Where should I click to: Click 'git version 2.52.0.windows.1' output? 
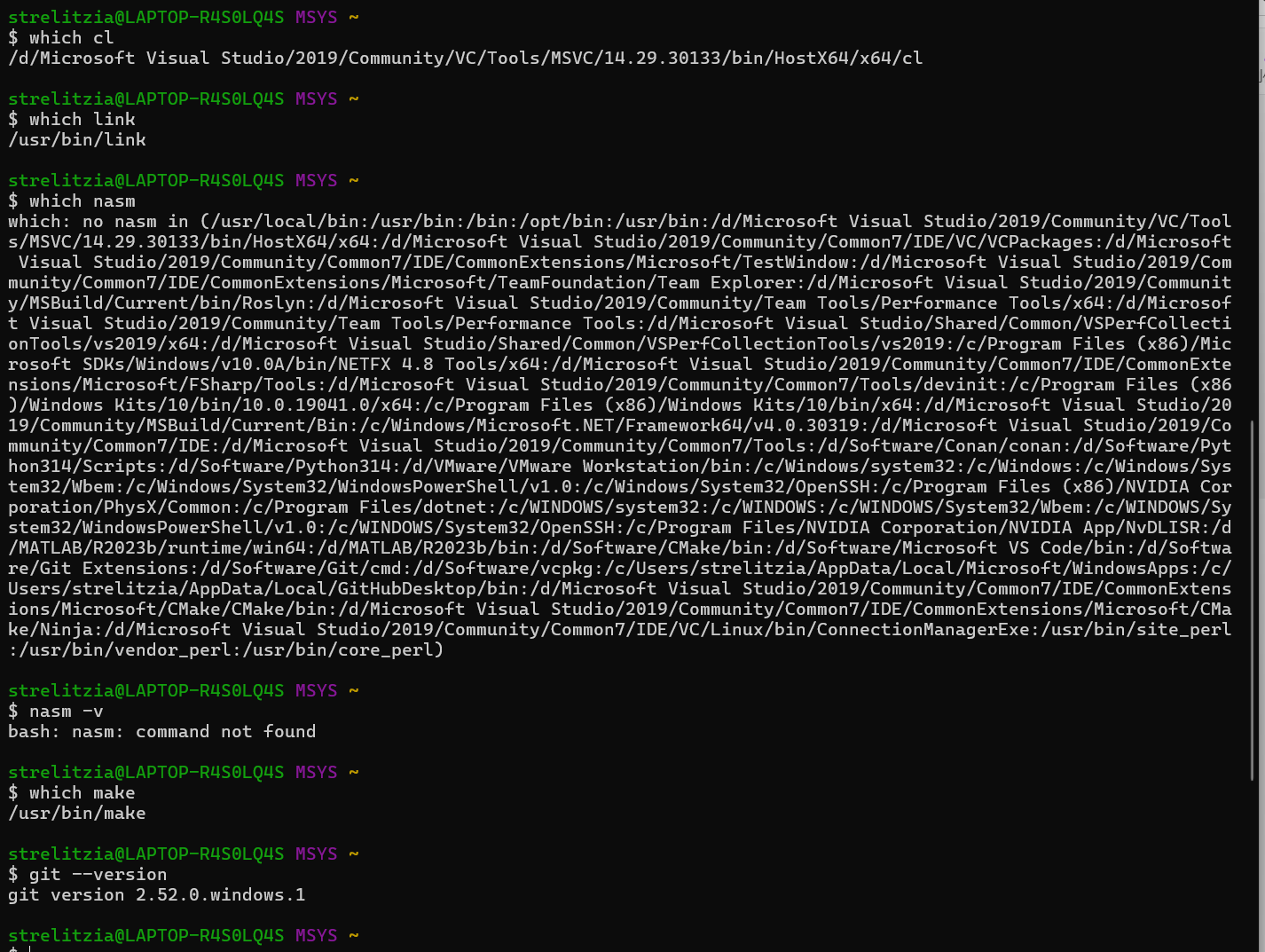tap(157, 894)
